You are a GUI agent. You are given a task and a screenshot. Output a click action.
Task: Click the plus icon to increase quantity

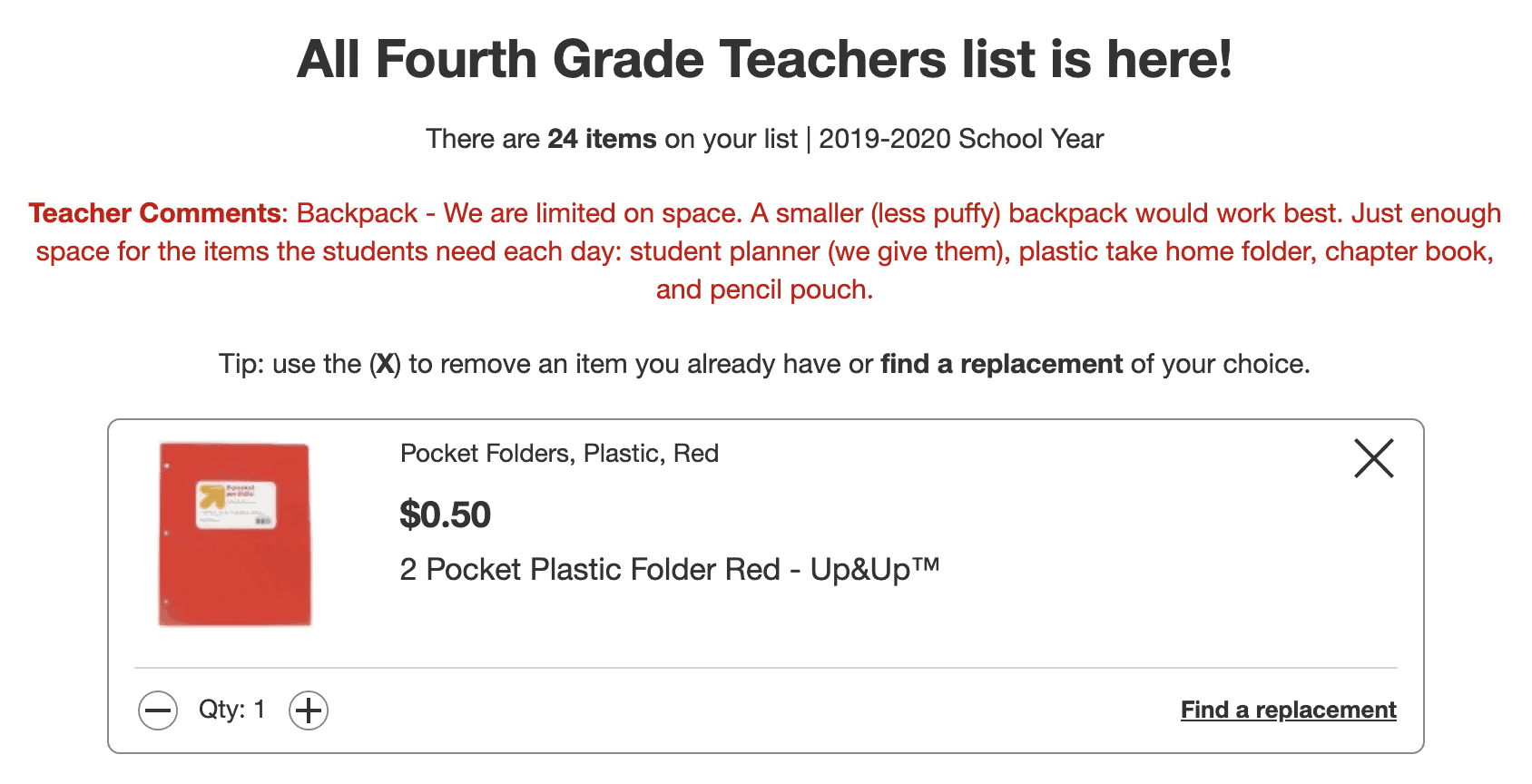coord(308,710)
